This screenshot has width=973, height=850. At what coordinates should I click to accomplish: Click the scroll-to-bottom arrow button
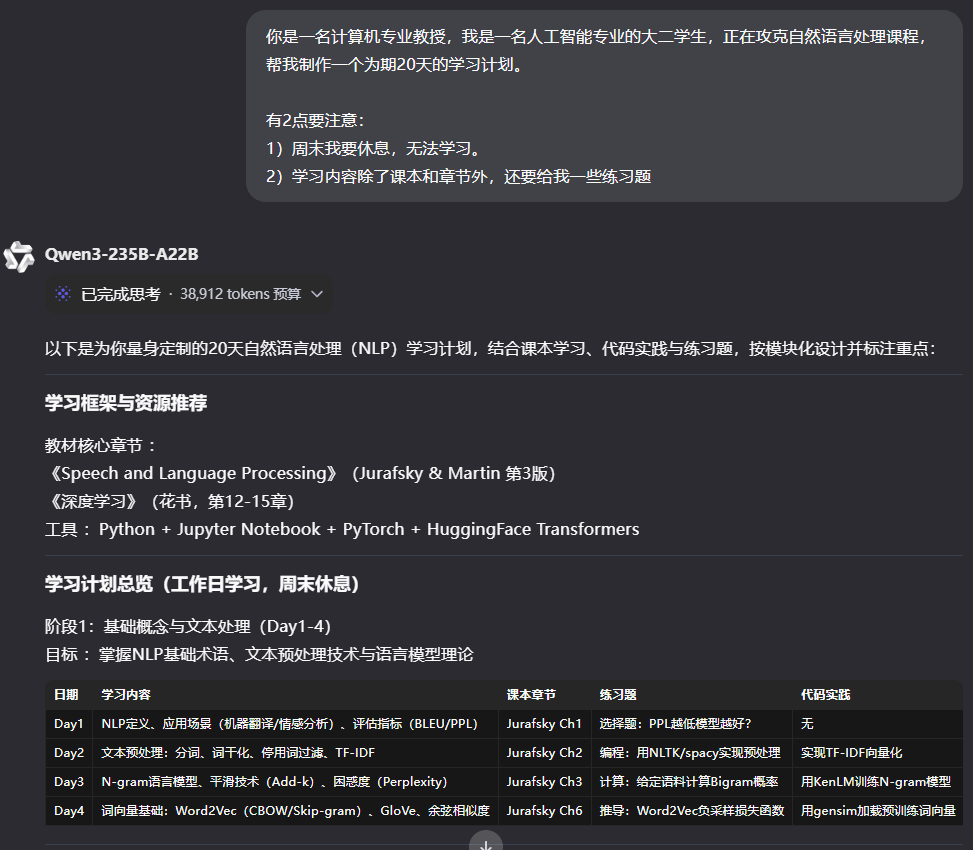tap(486, 843)
